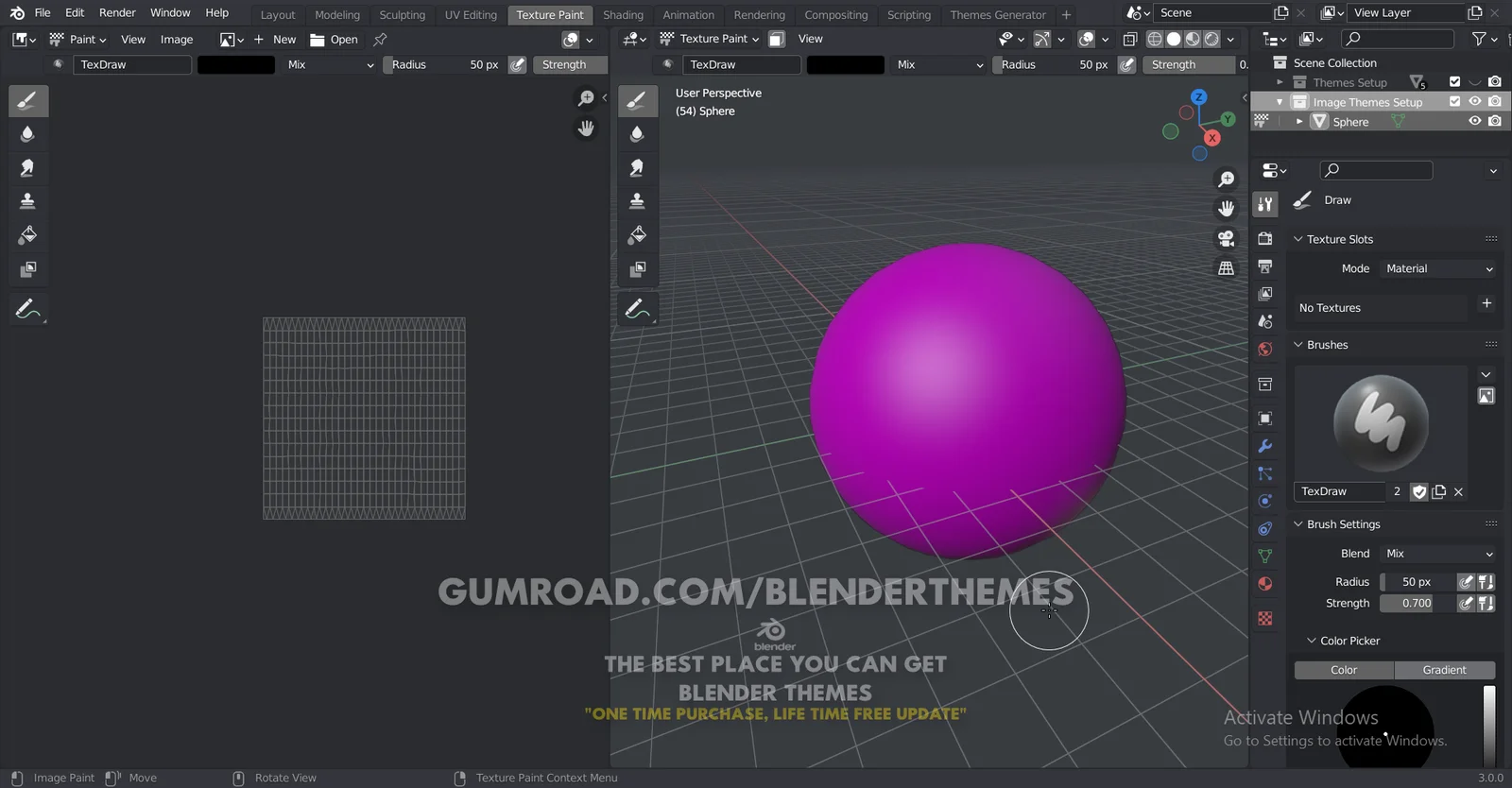The height and width of the screenshot is (788, 1512).
Task: Switch to the UV Editing workspace tab
Action: (x=471, y=15)
